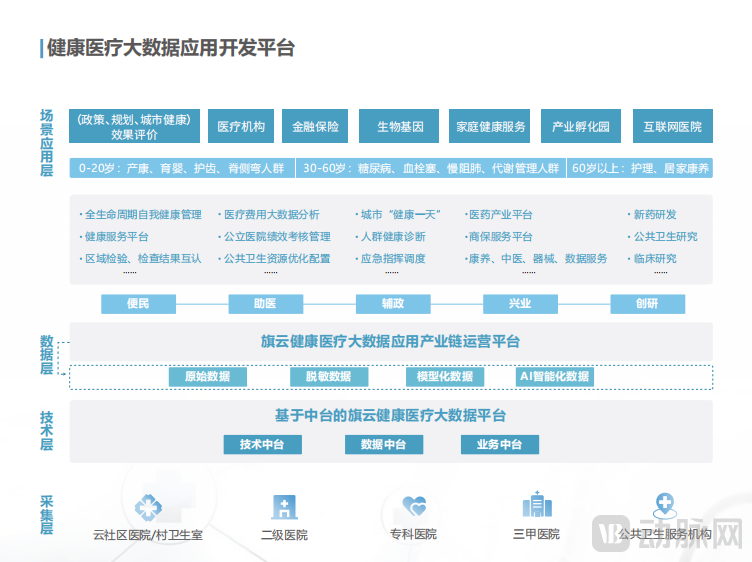752x562 pixels.
Task: Click the 公共卫生researching item 公共卫生研究
Action: [663, 236]
